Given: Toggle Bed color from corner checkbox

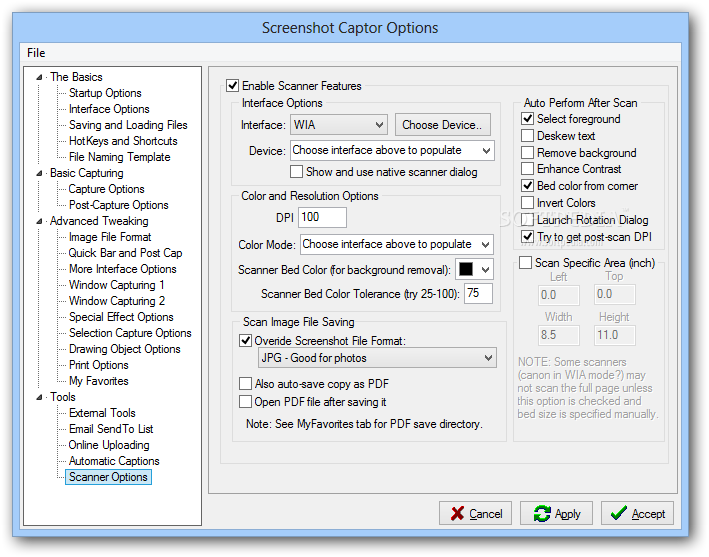Looking at the screenshot, I should tap(527, 185).
